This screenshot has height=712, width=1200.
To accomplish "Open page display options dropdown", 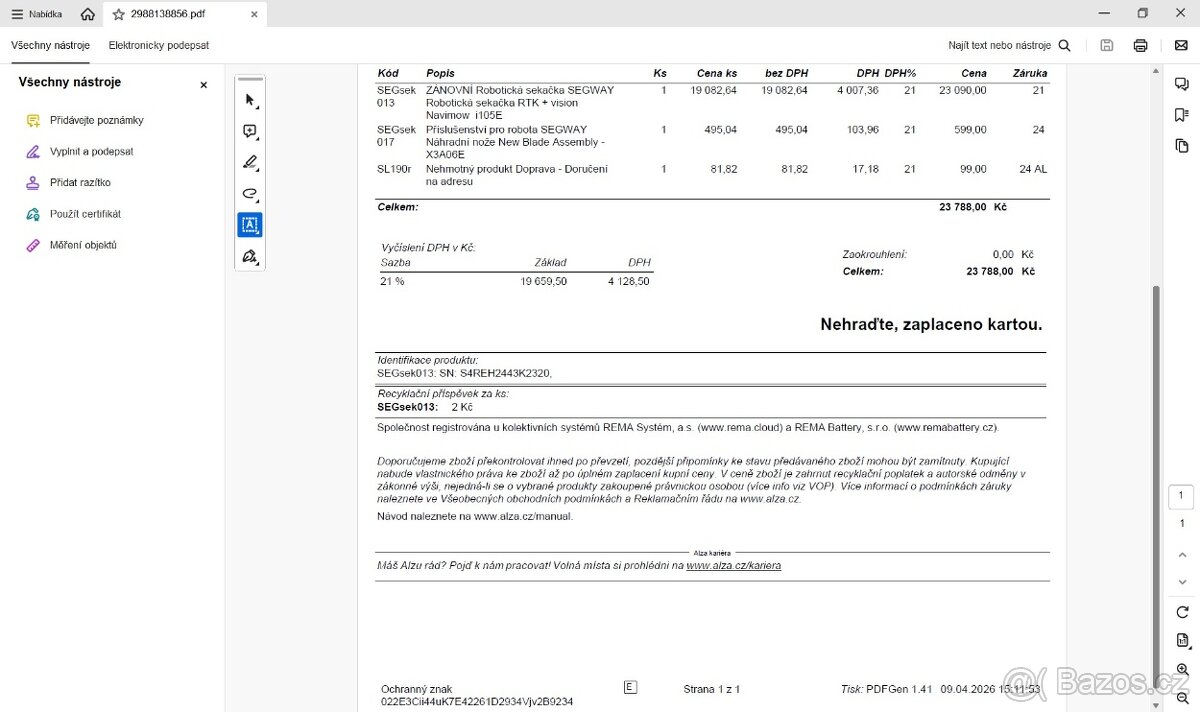I will point(1182,641).
